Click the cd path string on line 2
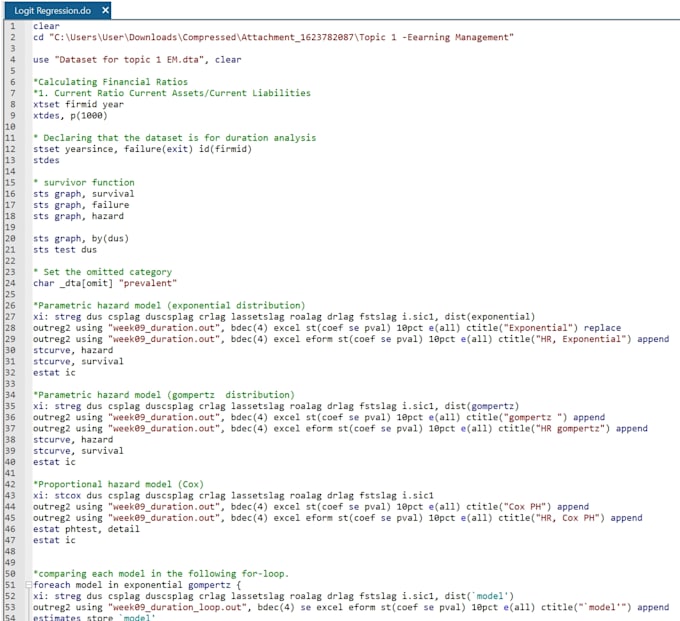The width and height of the screenshot is (680, 621). 281,37
